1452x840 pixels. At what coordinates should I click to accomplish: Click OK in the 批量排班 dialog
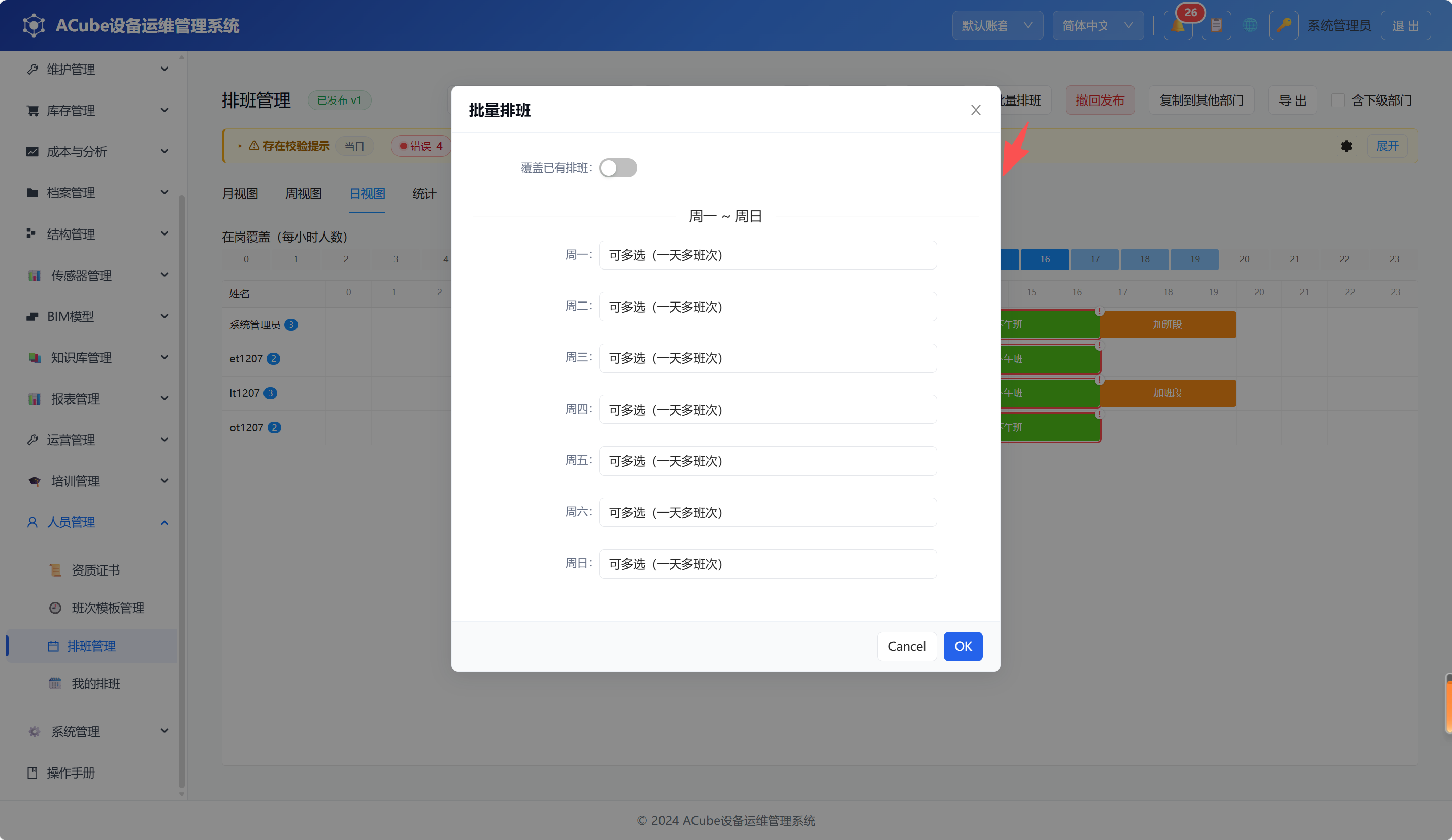[963, 646]
